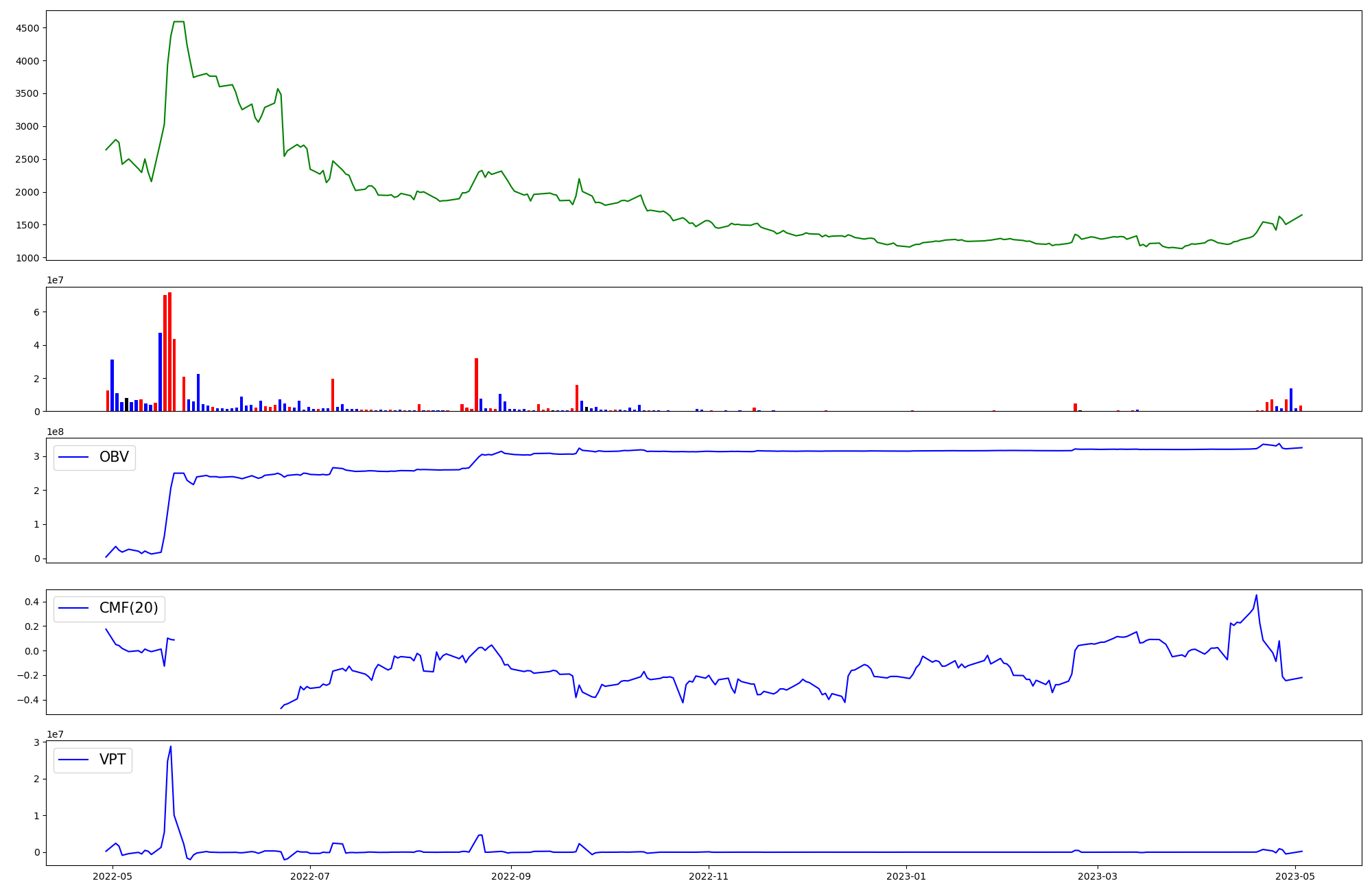Click the 2023-05 x-axis date label
1372x892 pixels.
(x=1295, y=876)
